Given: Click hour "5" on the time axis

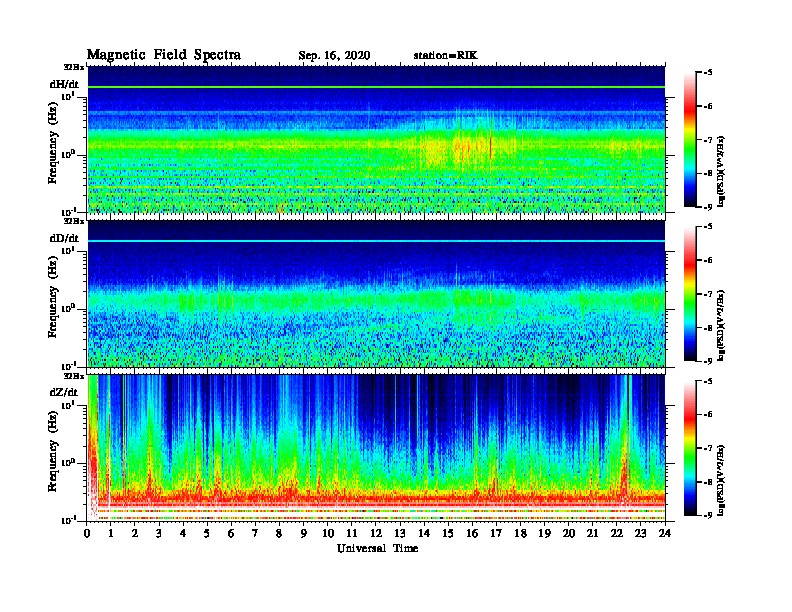Looking at the screenshot, I should [x=207, y=533].
